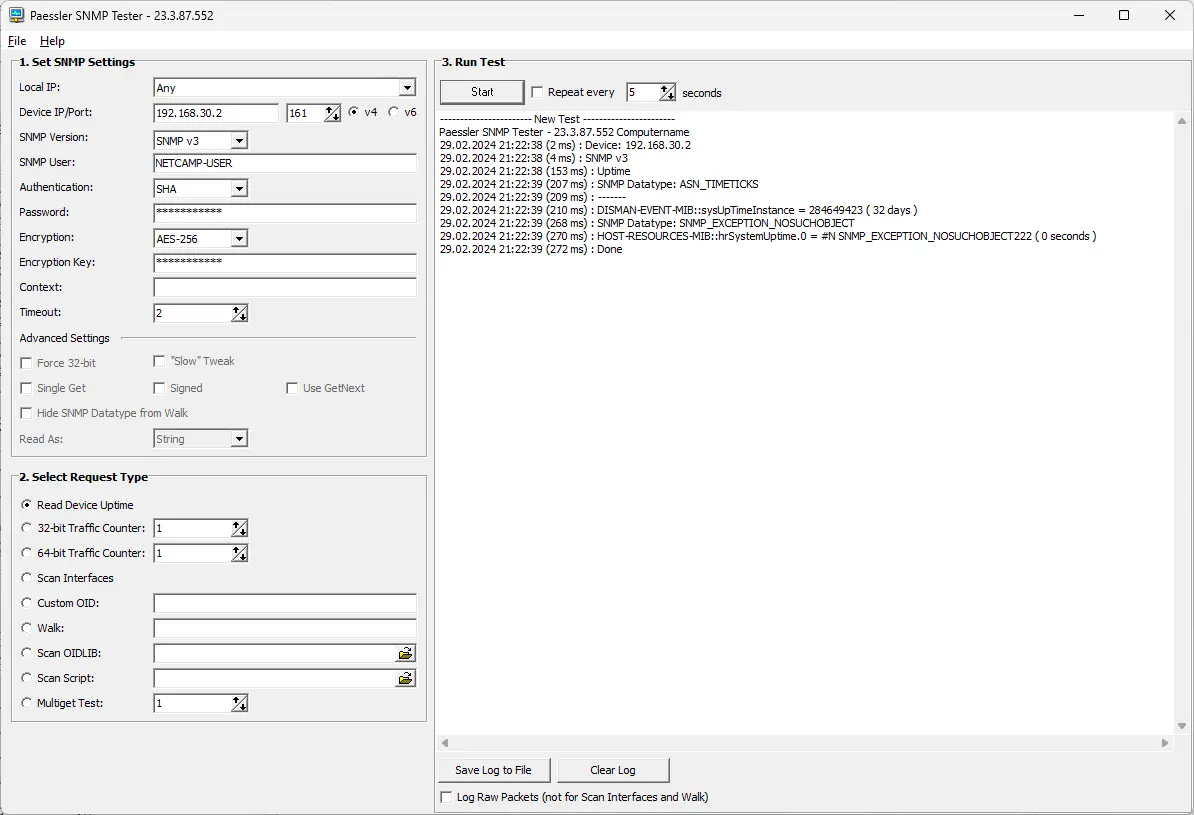This screenshot has width=1194, height=815.
Task: Open the Encryption AES-256 dropdown
Action: click(238, 239)
